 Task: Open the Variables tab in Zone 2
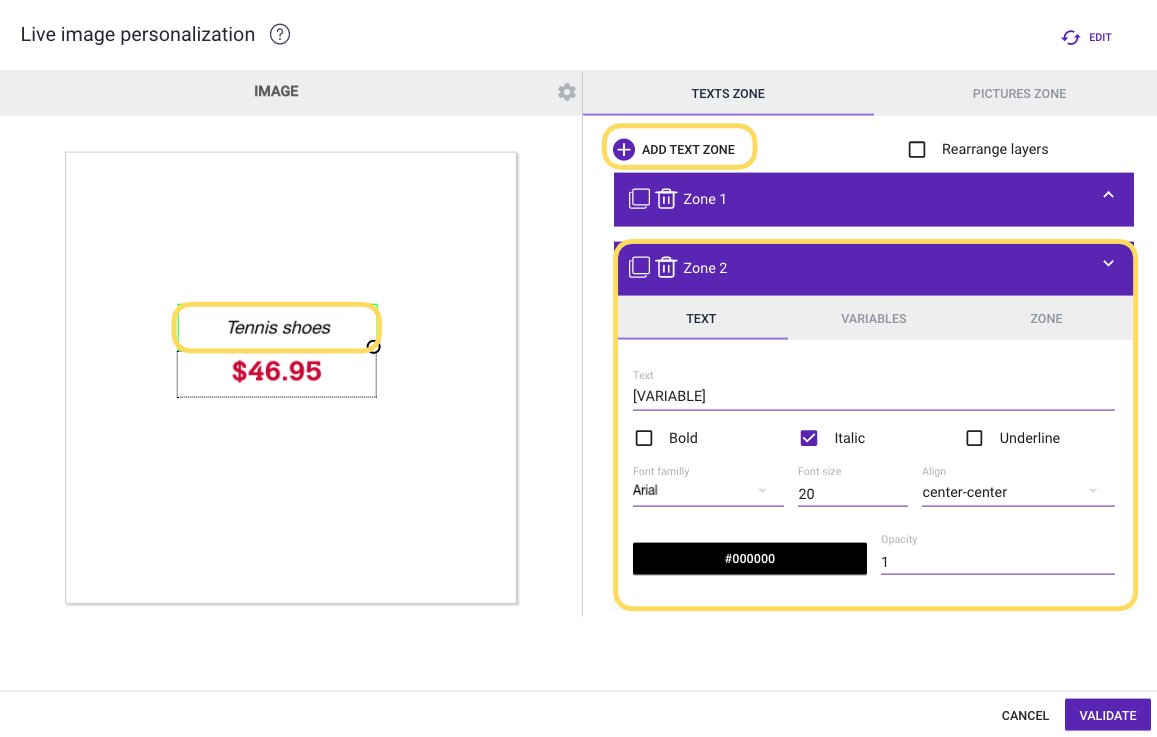point(873,319)
